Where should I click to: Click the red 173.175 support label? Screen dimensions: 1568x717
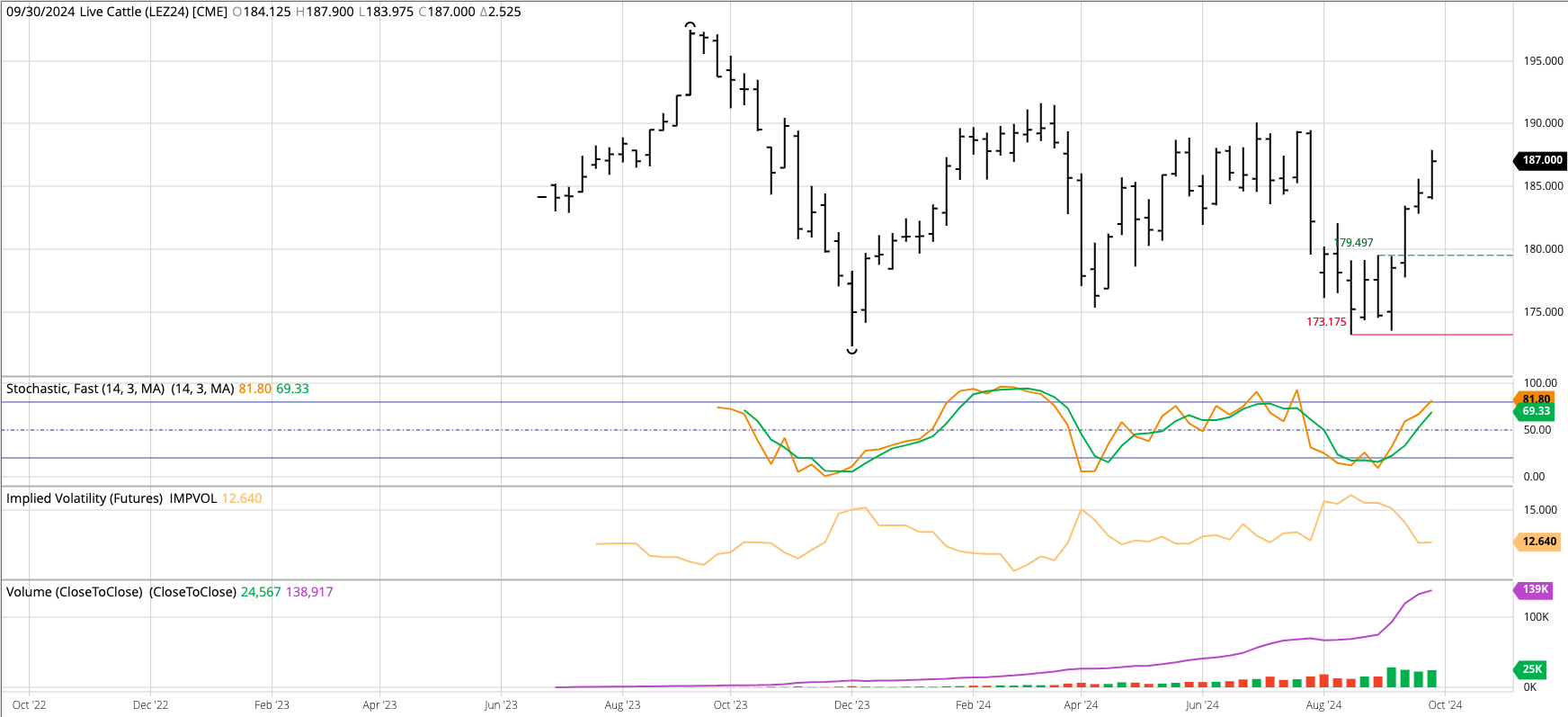coord(1326,322)
